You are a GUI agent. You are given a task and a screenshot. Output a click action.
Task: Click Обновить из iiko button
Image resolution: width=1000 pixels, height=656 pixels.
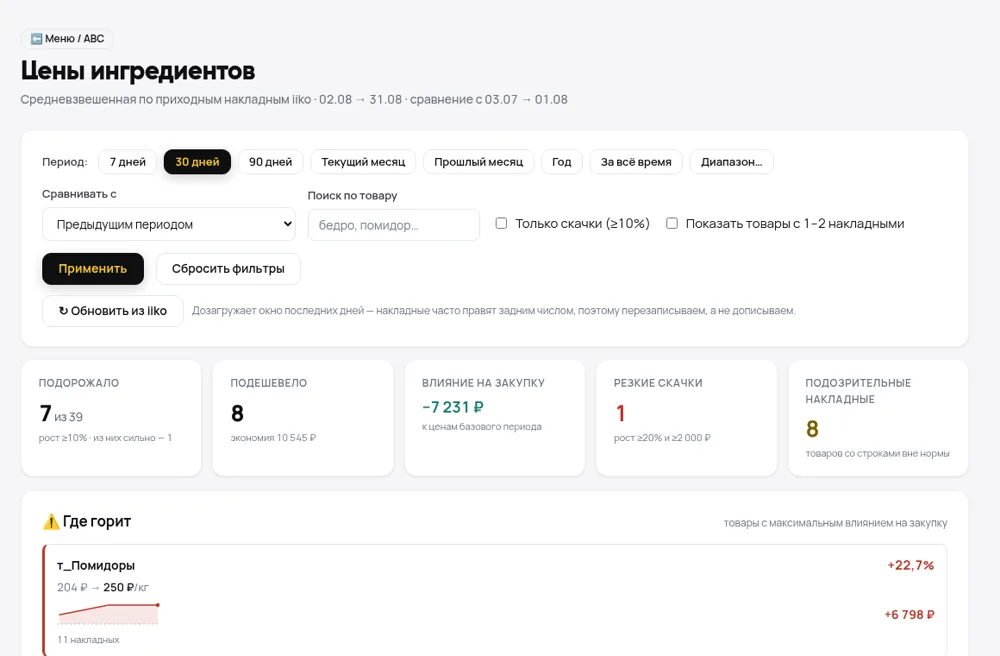tap(113, 311)
